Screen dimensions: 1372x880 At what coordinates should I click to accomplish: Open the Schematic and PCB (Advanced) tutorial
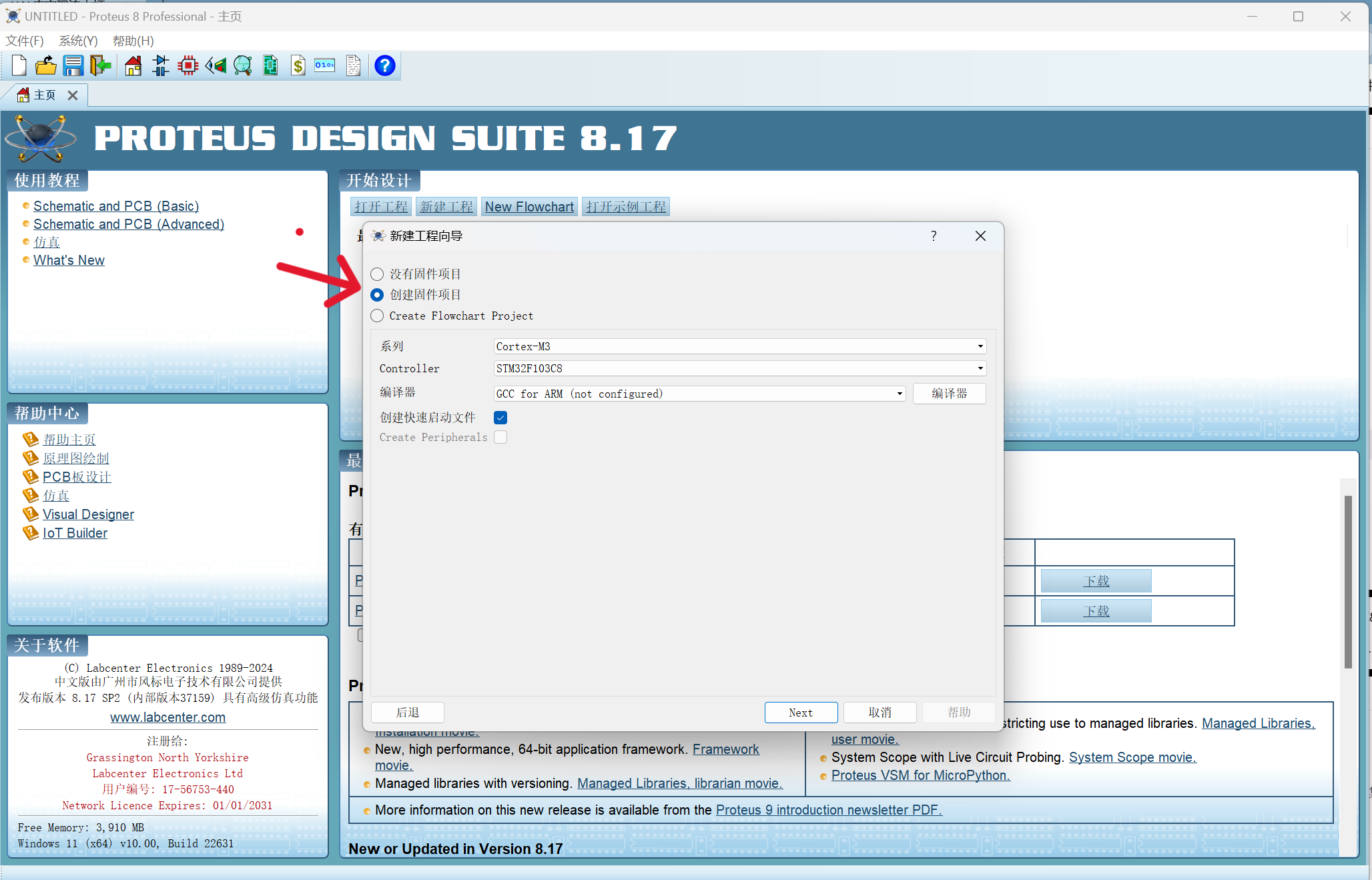coord(129,224)
